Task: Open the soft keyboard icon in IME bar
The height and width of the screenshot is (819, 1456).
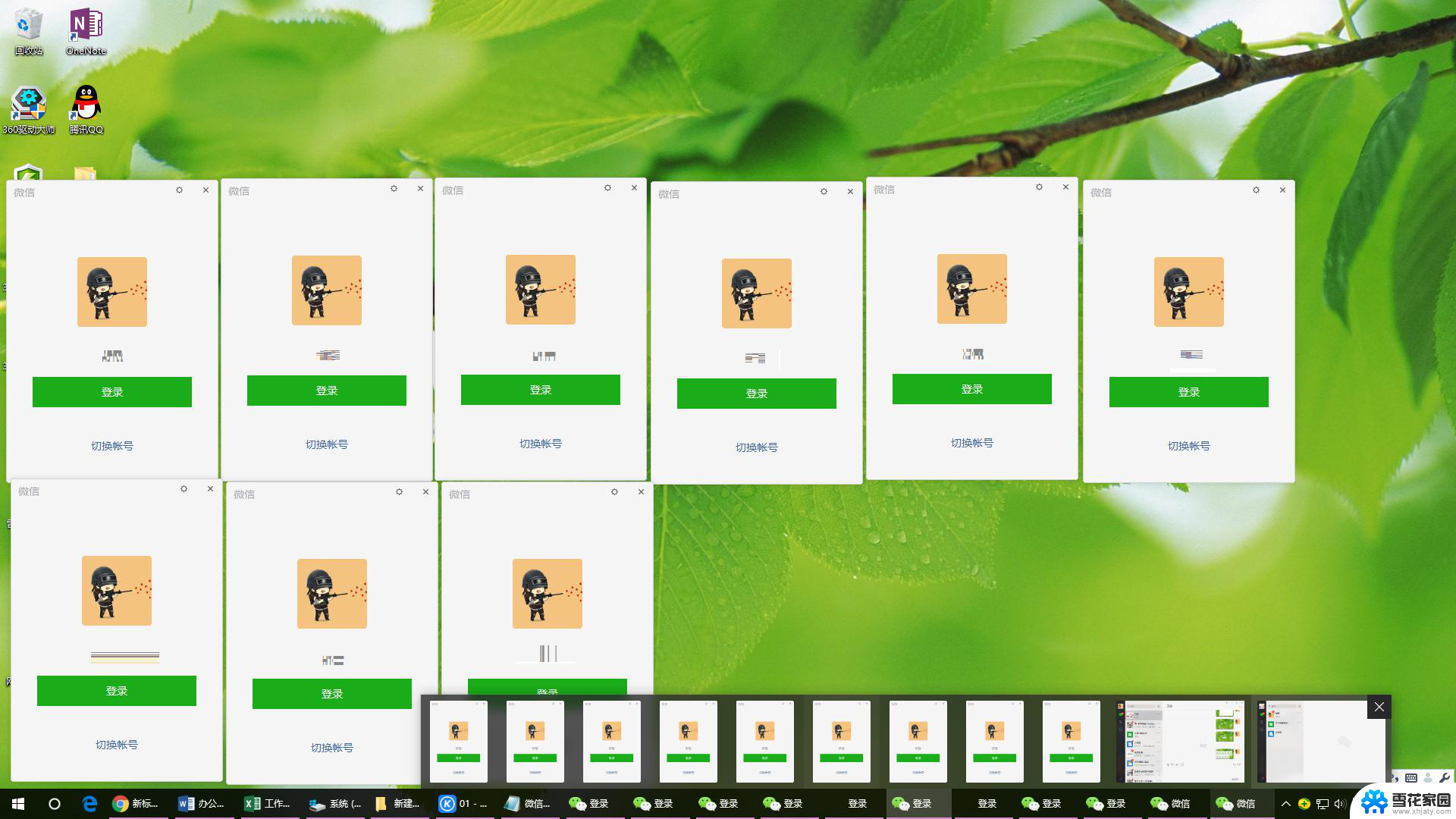Action: click(x=1411, y=778)
